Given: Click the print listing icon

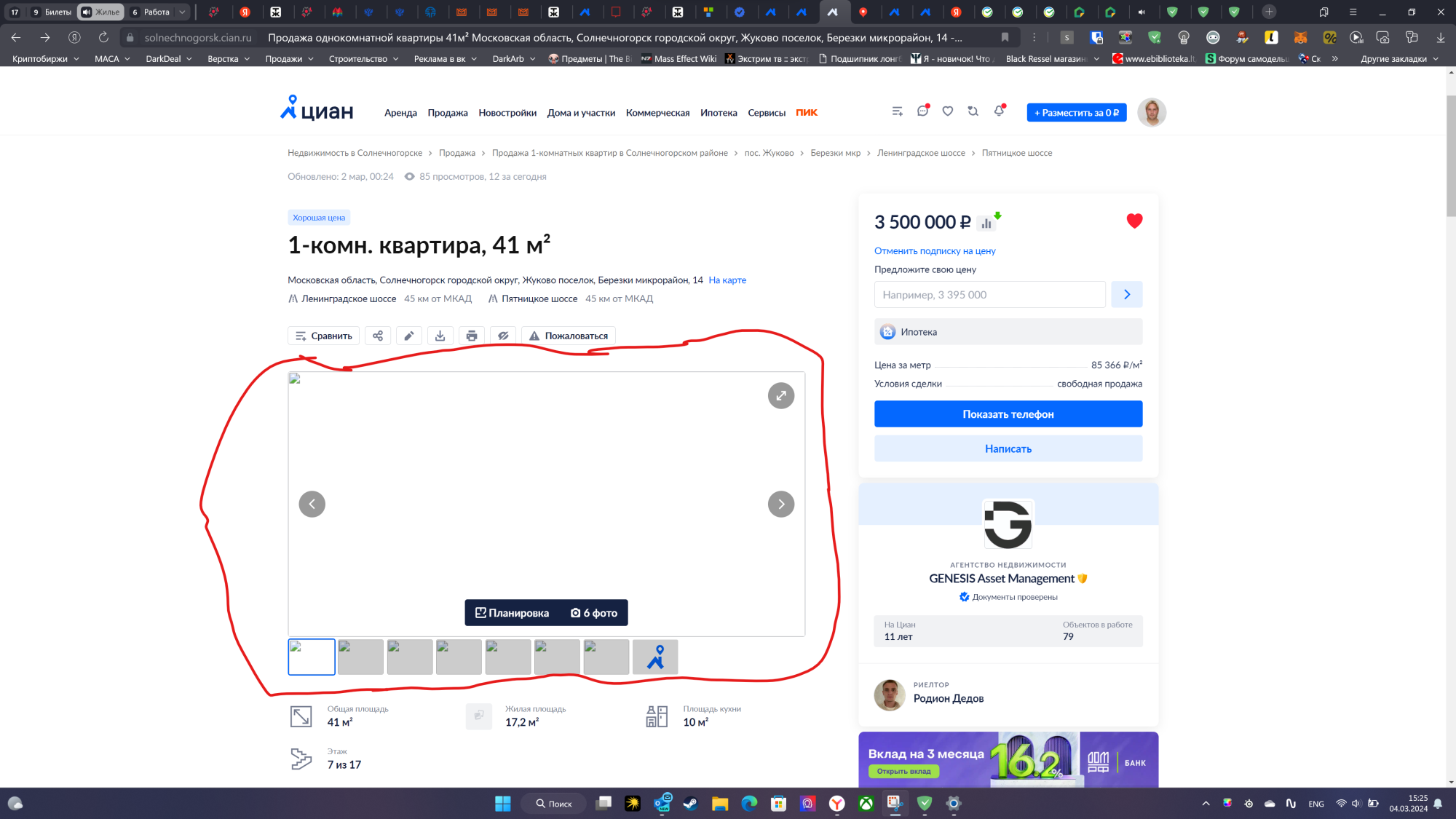Looking at the screenshot, I should coord(472,336).
